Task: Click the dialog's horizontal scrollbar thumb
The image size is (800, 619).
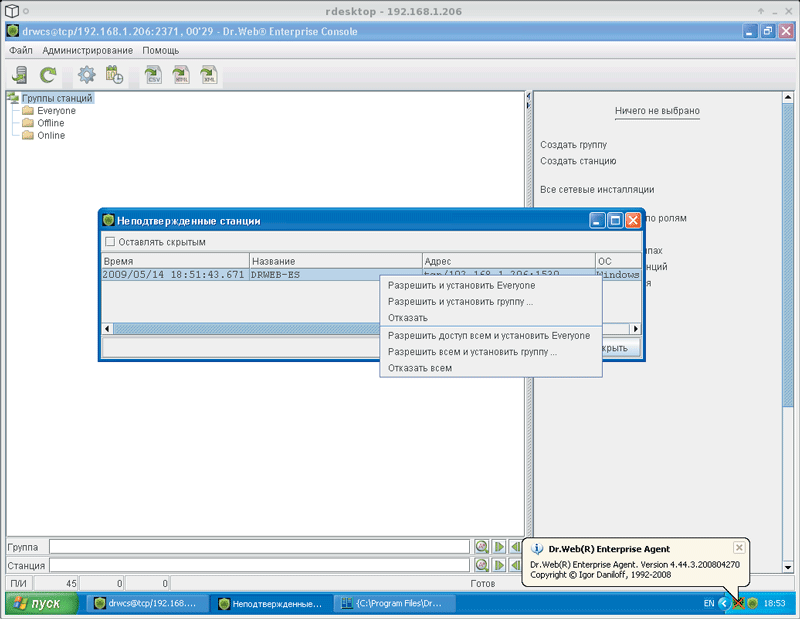Action: [x=246, y=329]
